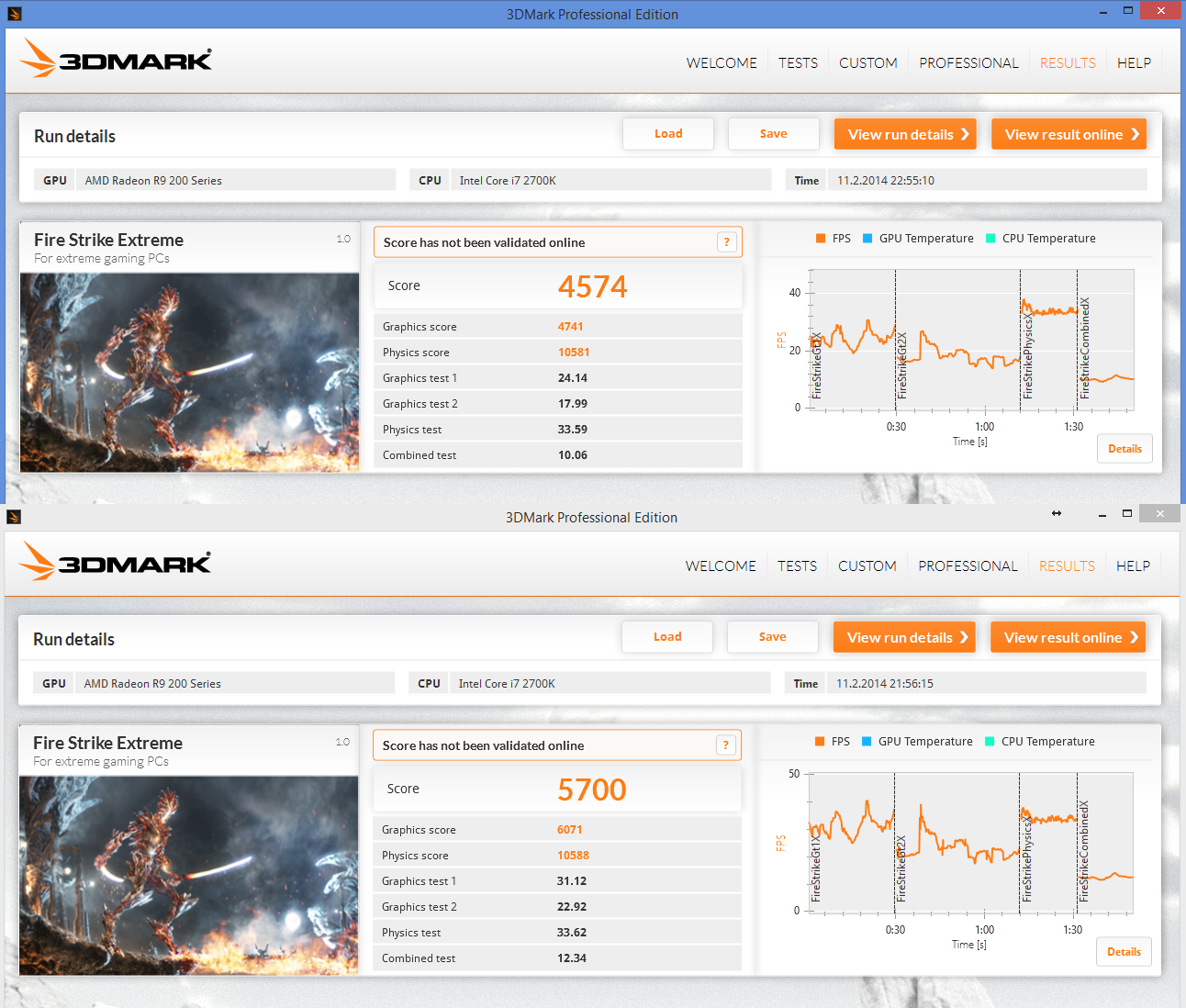Toggle FPS legend swatch in top window graph

[821, 239]
